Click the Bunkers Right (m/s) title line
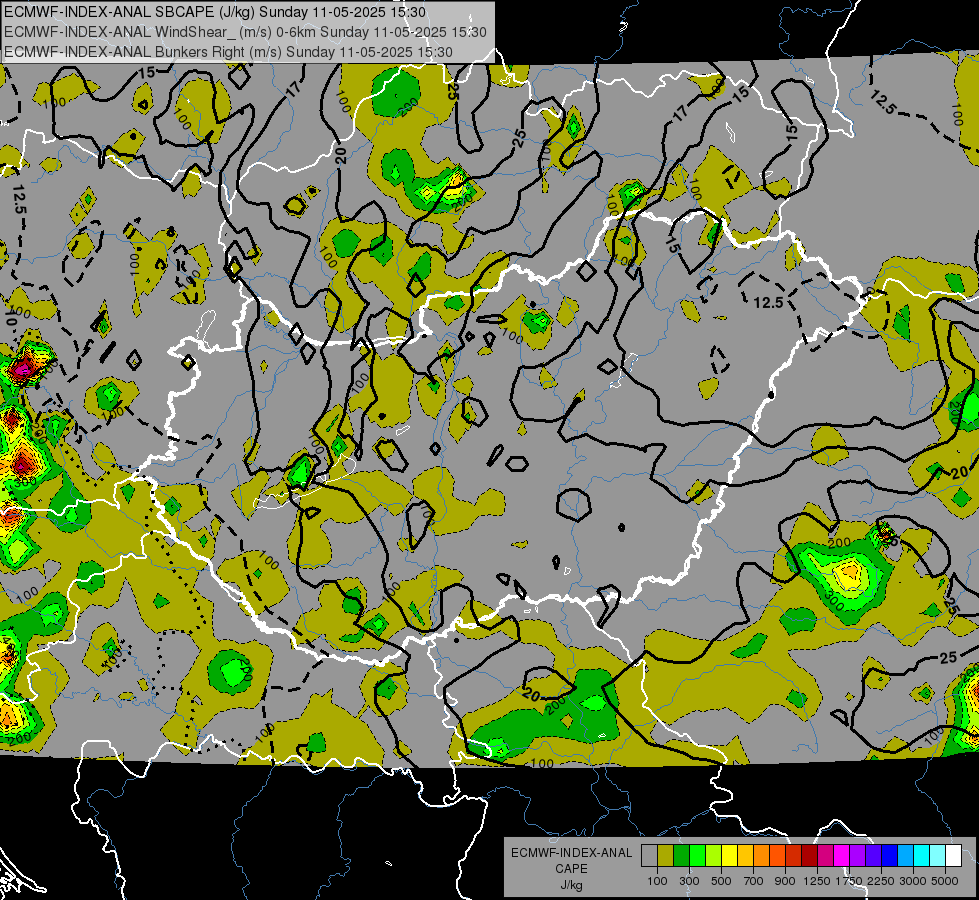 pos(228,52)
